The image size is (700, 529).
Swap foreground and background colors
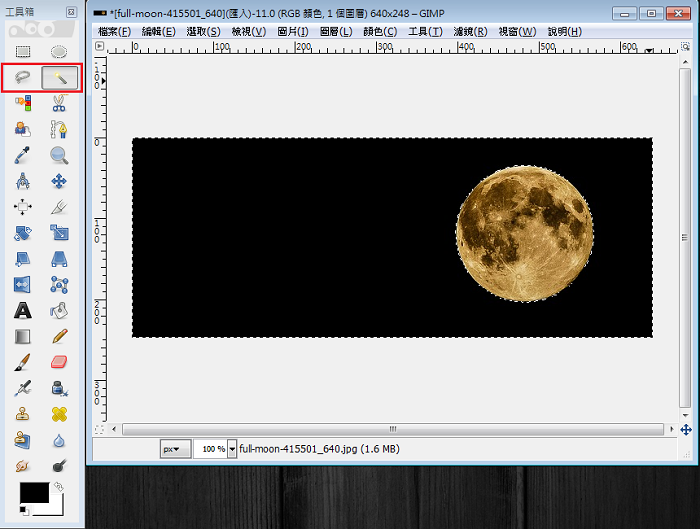coord(58,487)
